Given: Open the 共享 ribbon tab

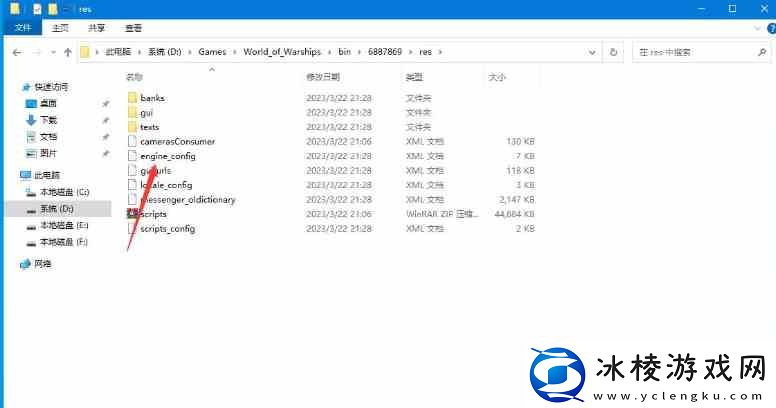Looking at the screenshot, I should (x=97, y=28).
